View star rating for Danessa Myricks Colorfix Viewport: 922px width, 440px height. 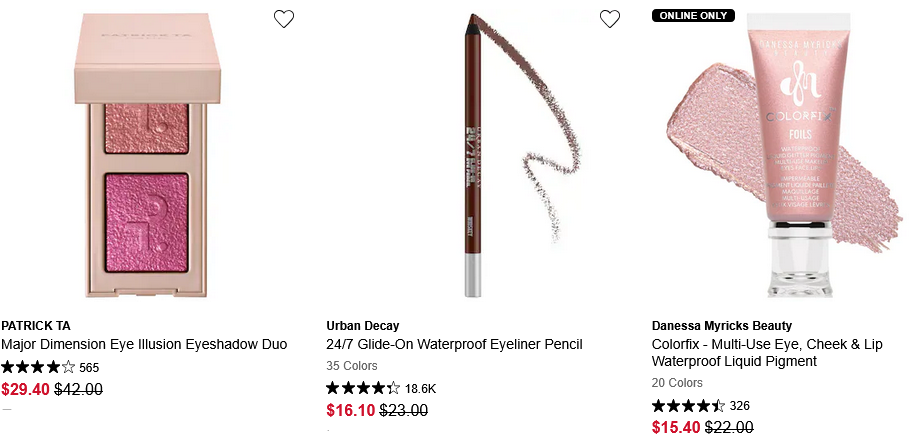pyautogui.click(x=688, y=406)
